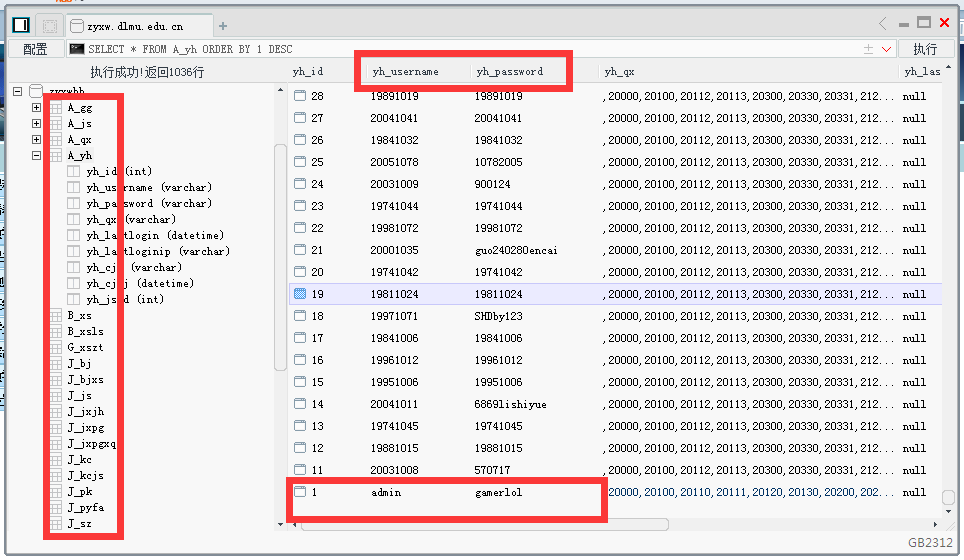Click the J_kc table icon
Image resolution: width=964 pixels, height=560 pixels.
click(56, 459)
